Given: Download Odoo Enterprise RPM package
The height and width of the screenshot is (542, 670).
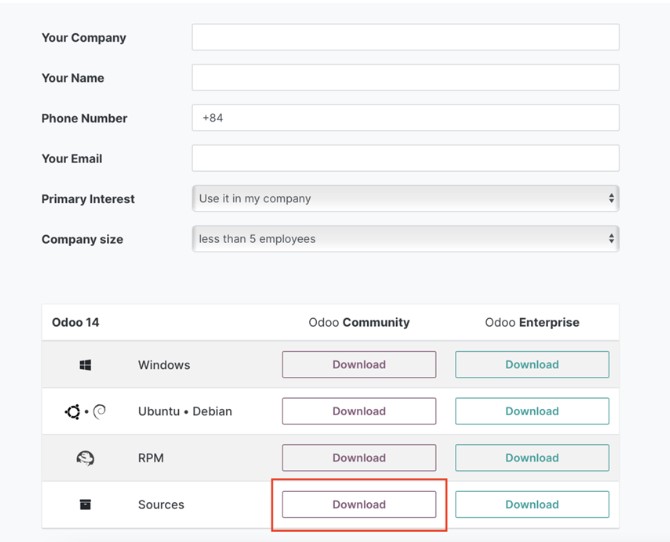Looking at the screenshot, I should click(x=532, y=458).
